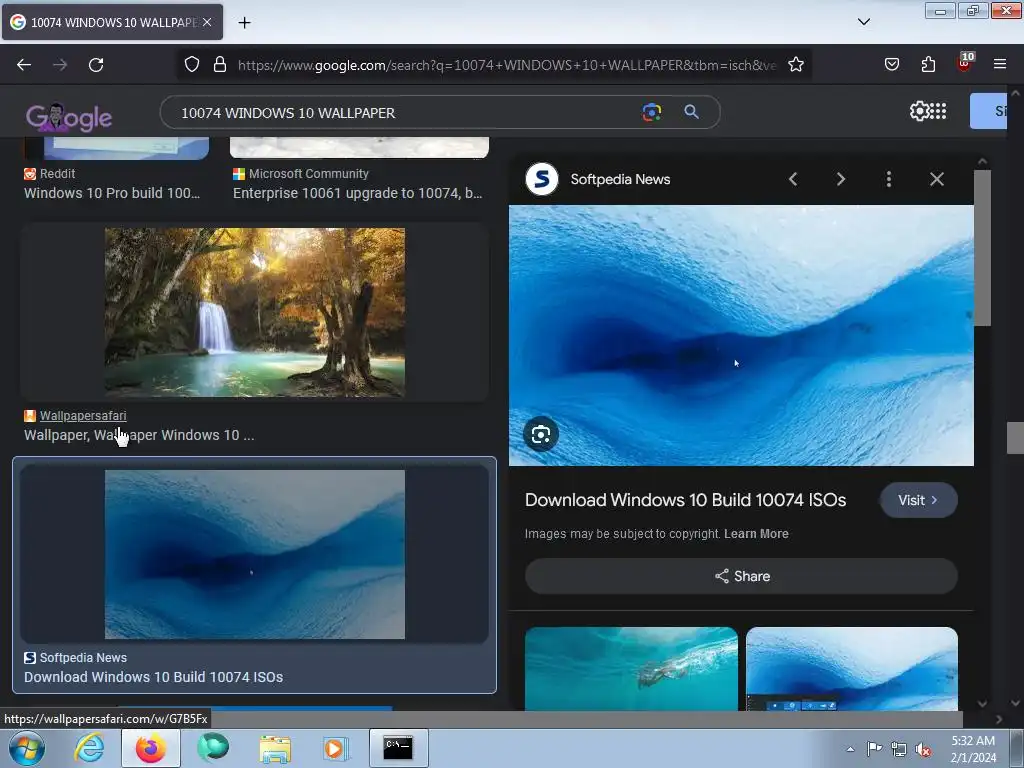
Task: Open Microsoft Community Enterprise 10061 result
Action: click(358, 193)
